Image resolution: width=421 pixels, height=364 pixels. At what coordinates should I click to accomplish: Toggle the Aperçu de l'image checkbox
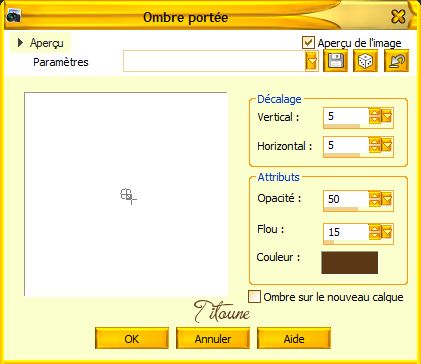click(308, 43)
